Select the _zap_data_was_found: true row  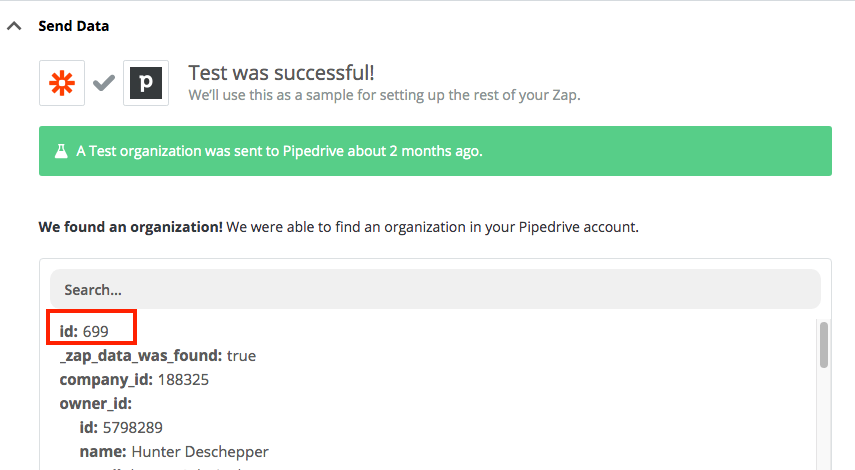[x=158, y=355]
